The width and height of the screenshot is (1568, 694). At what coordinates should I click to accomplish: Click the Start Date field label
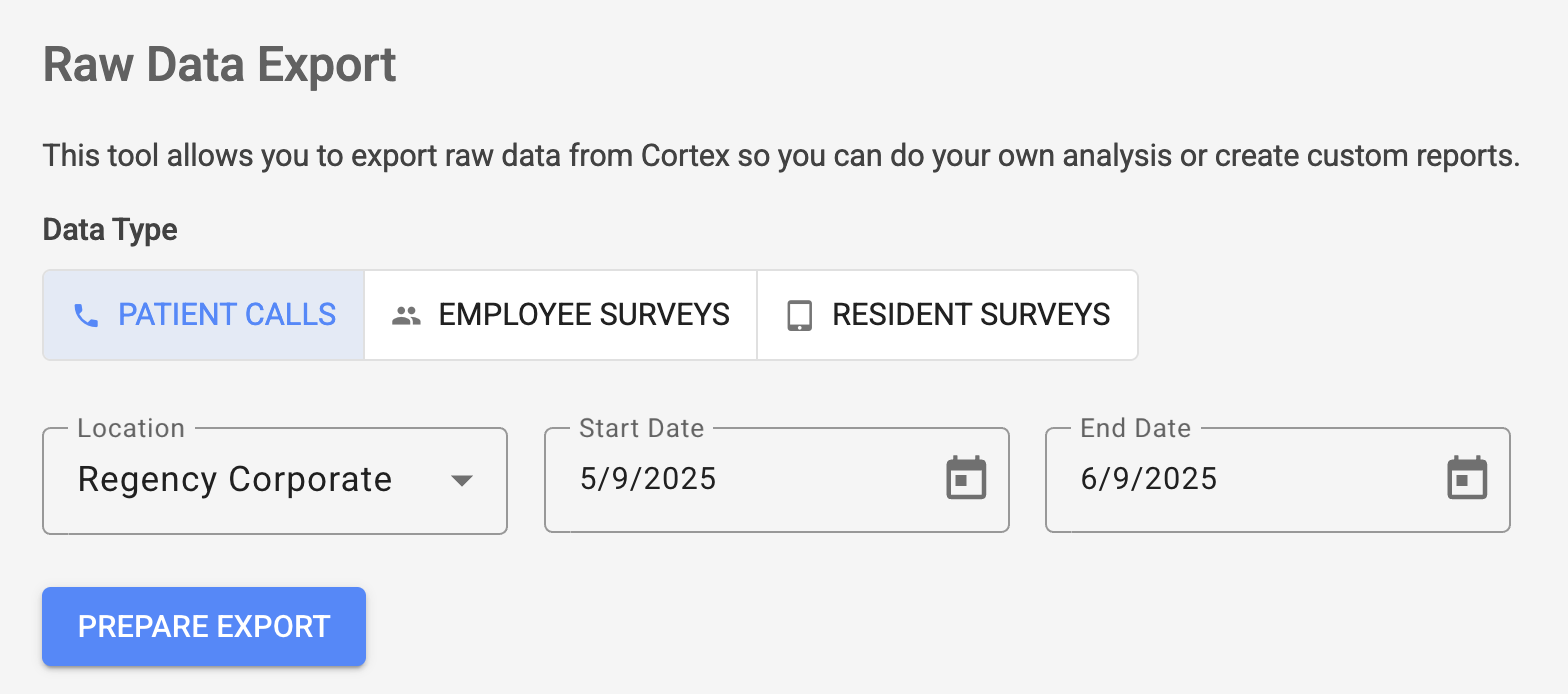tap(642, 428)
